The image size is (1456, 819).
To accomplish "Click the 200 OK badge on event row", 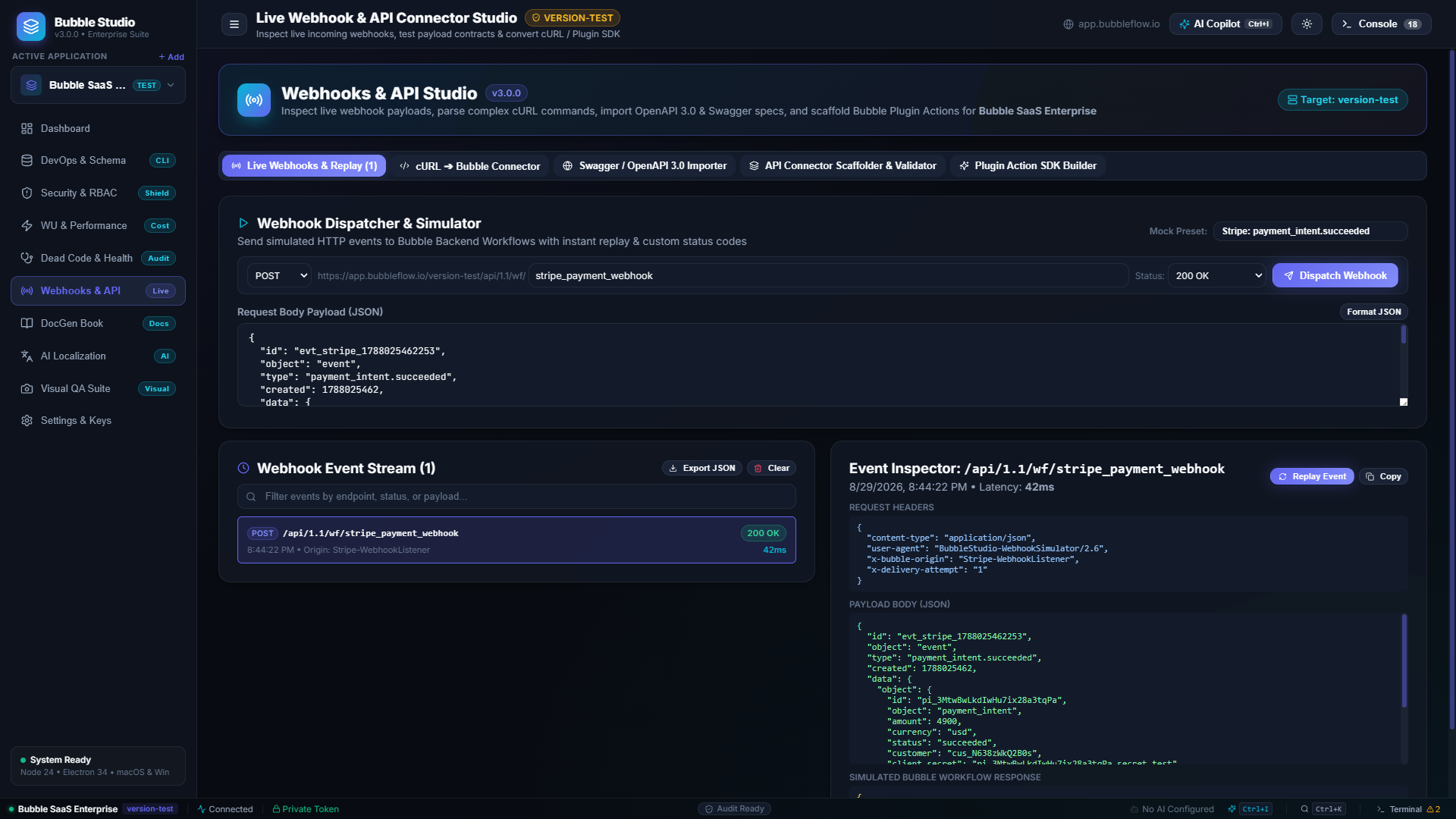I will tap(763, 534).
